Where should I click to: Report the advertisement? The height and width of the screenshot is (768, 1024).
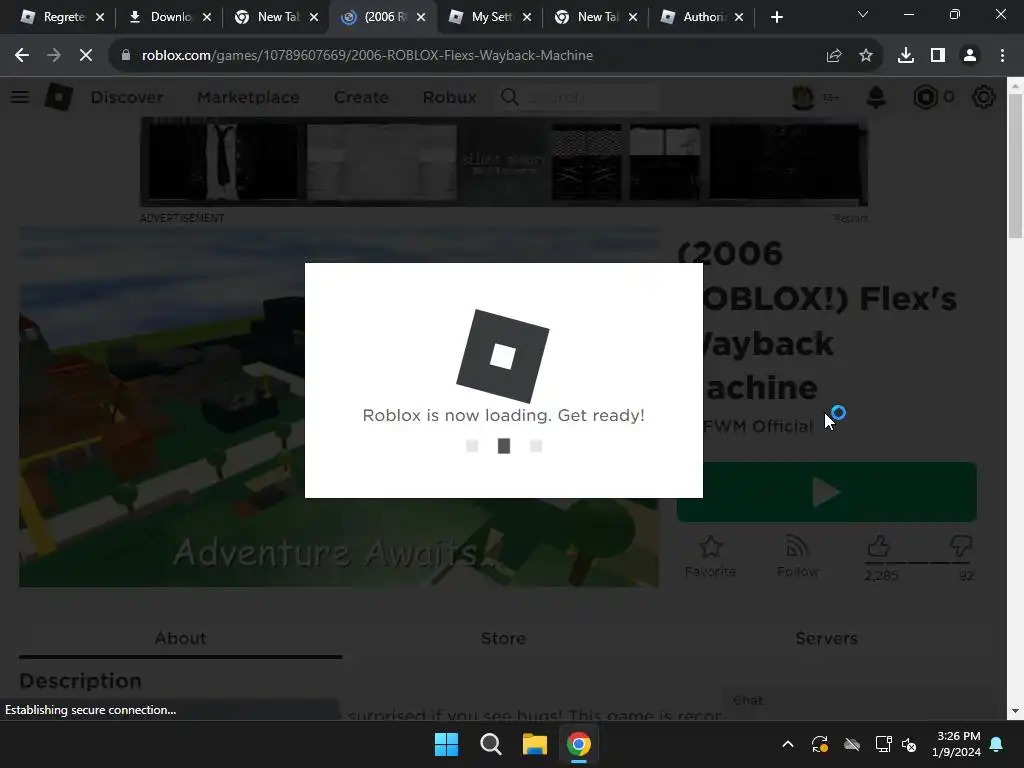click(x=850, y=218)
